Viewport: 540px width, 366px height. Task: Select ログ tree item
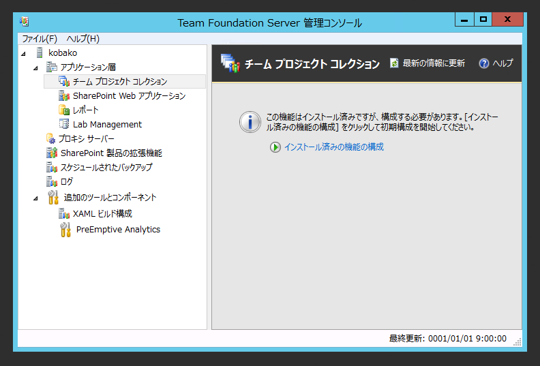[67, 181]
